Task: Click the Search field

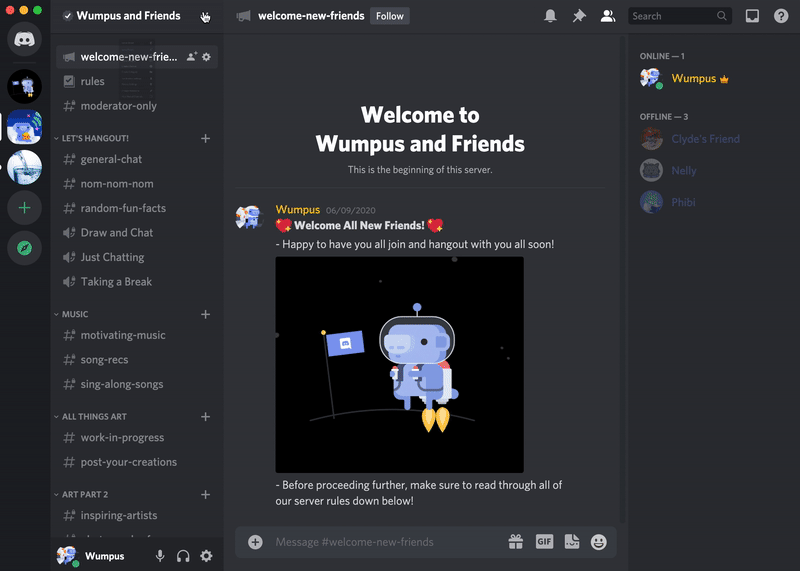Action: [680, 16]
